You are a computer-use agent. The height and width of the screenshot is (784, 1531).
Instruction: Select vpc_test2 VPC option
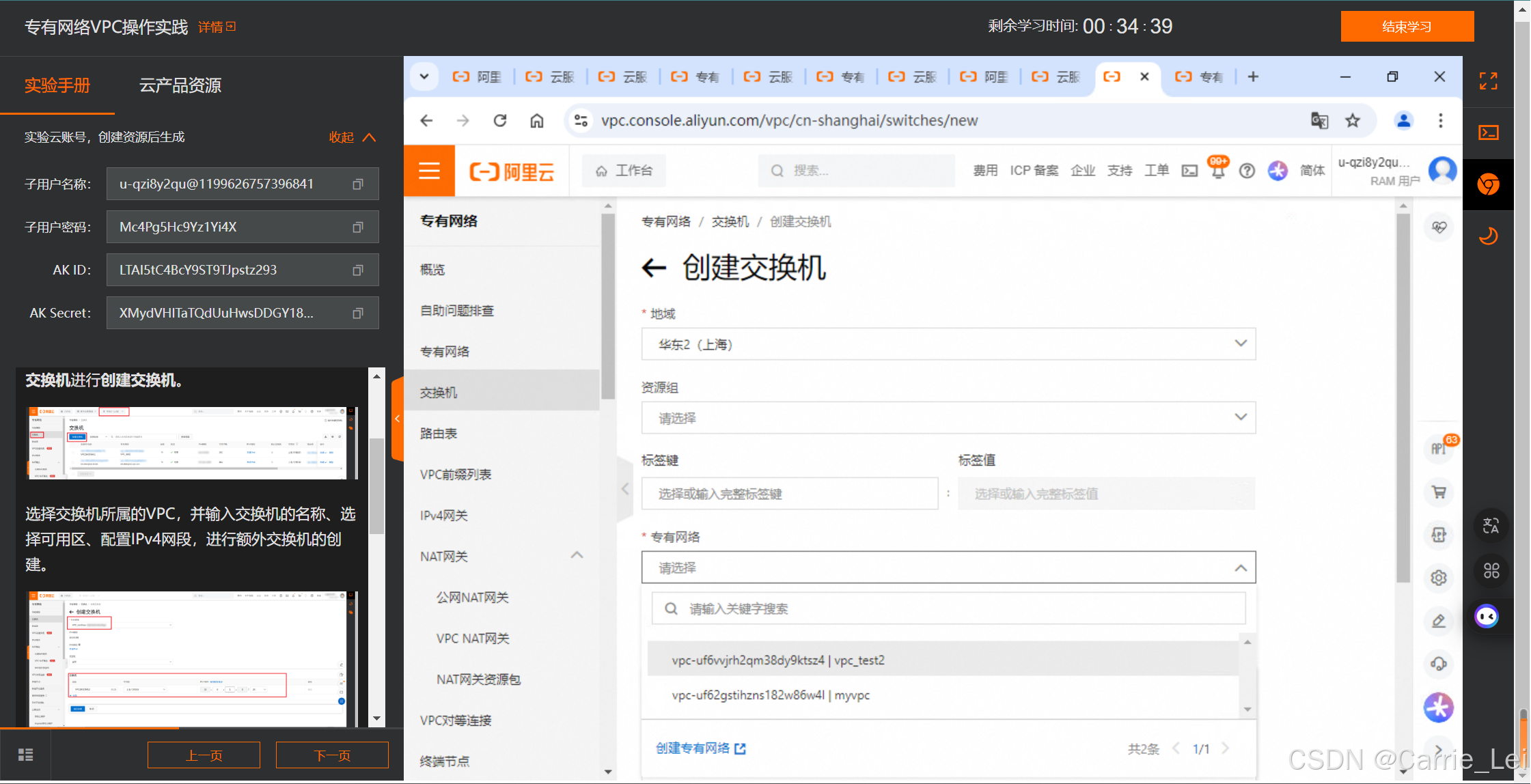pyautogui.click(x=943, y=660)
